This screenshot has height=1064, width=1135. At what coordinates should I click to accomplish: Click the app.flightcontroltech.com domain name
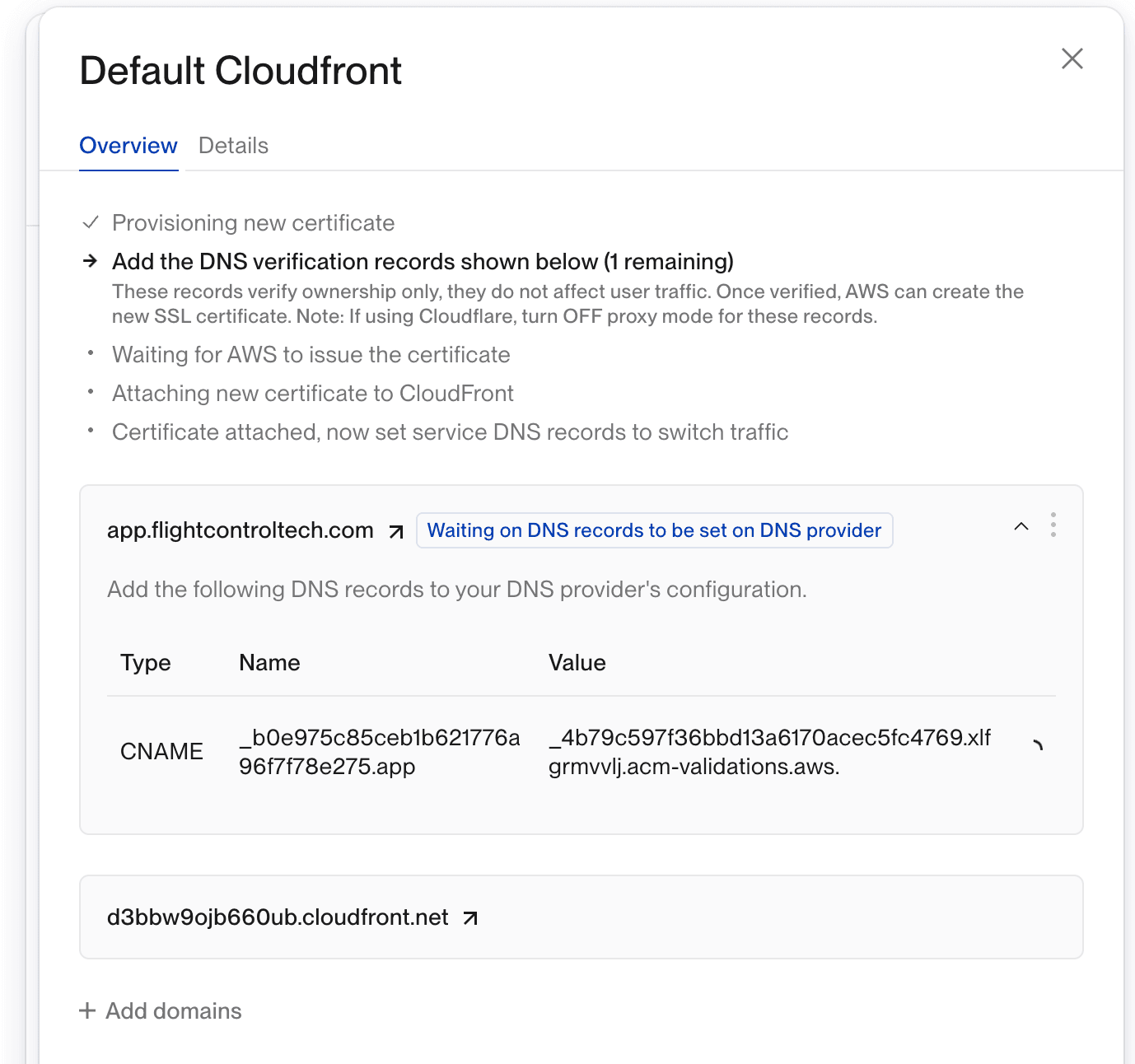click(241, 530)
